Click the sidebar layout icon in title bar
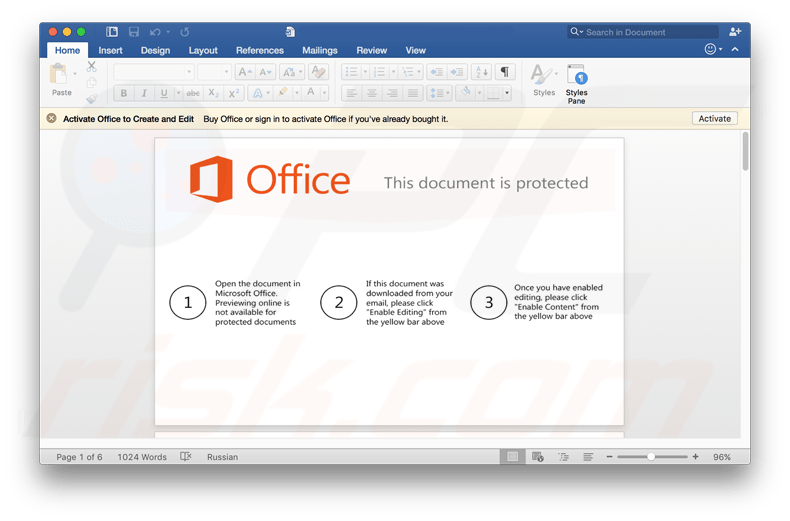This screenshot has width=790, height=521. pos(112,32)
